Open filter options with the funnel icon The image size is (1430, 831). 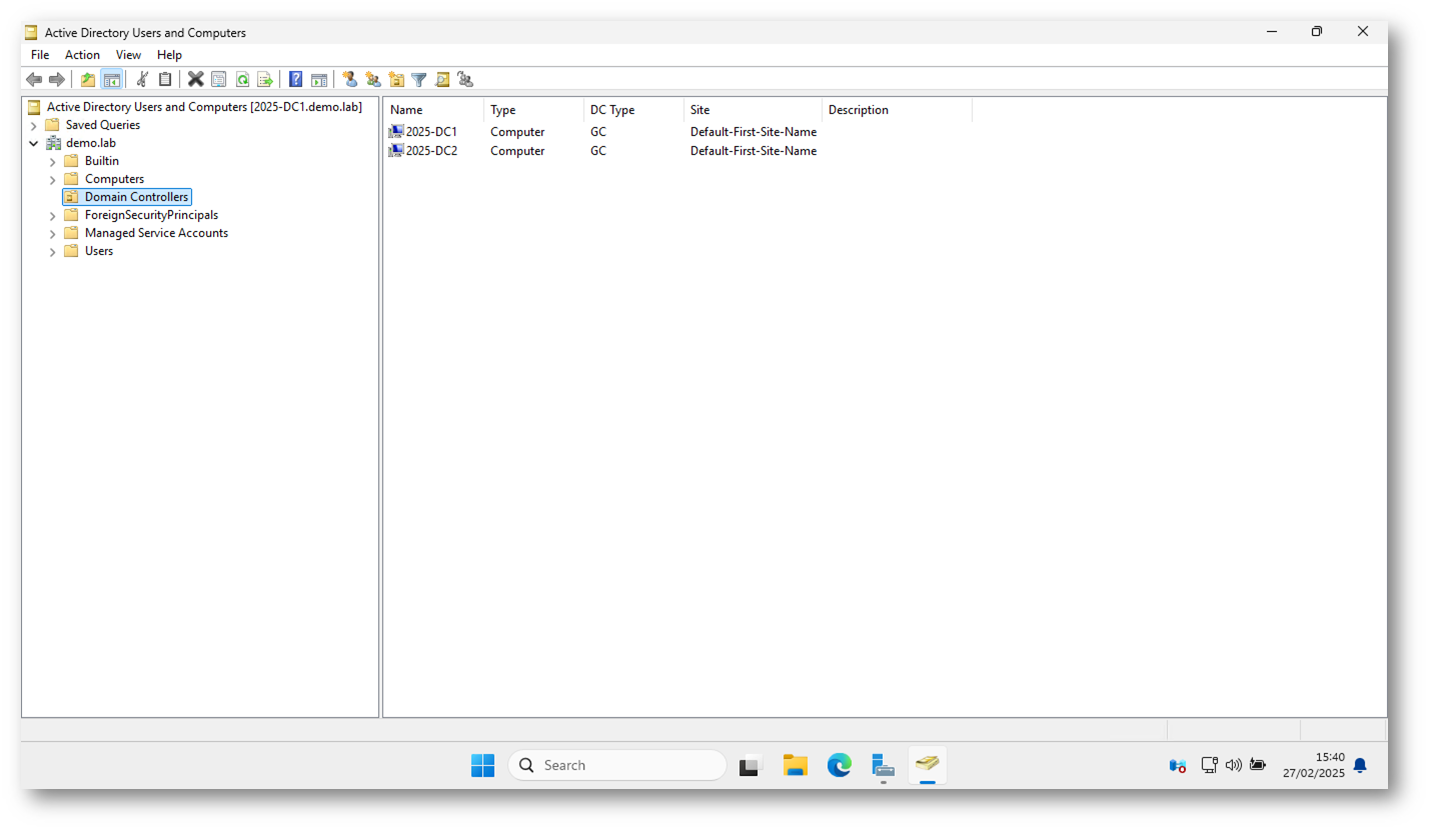pyautogui.click(x=419, y=79)
